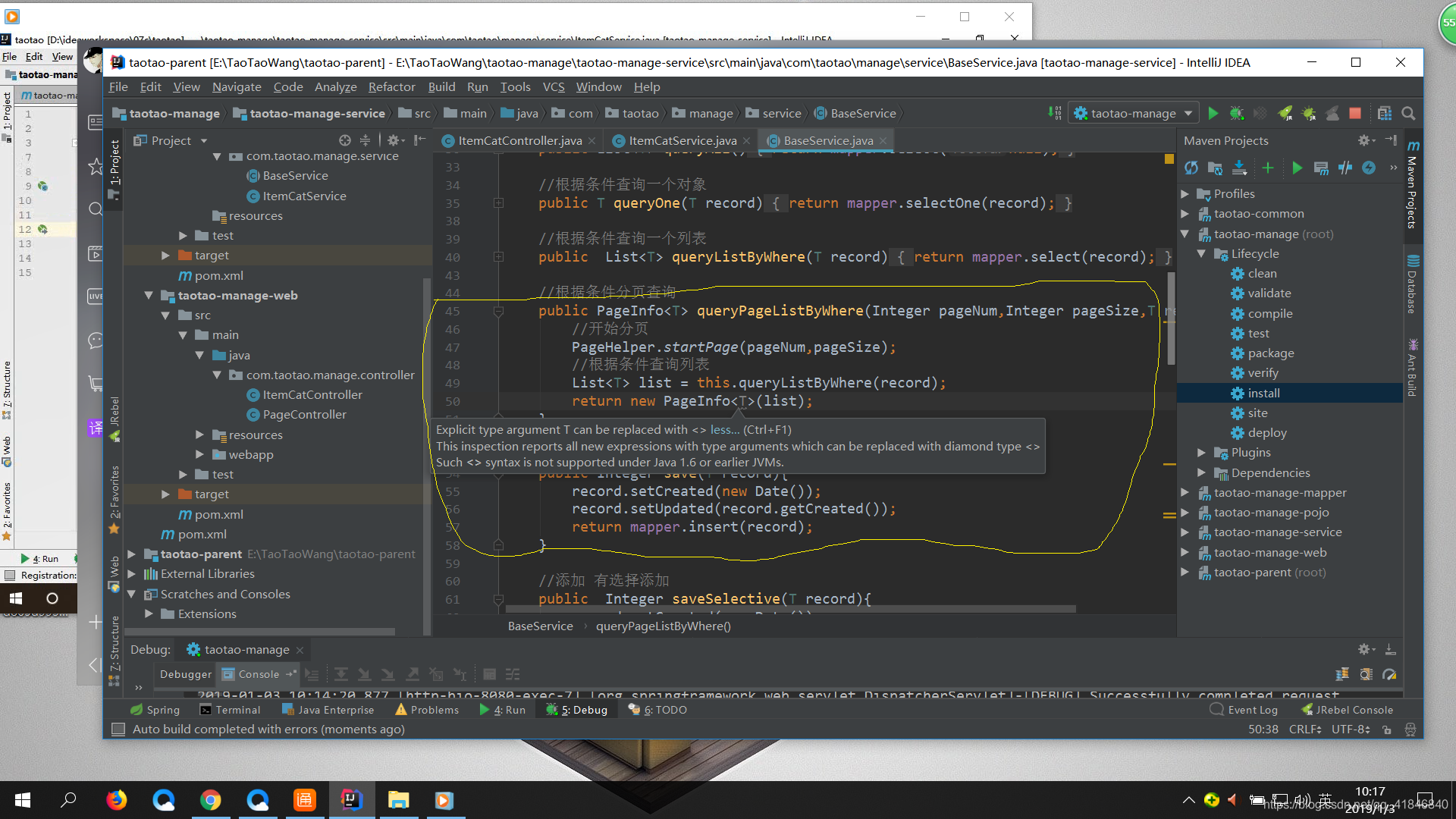Expand the Plugins node in Maven panel
The height and width of the screenshot is (819, 1456).
(1201, 453)
